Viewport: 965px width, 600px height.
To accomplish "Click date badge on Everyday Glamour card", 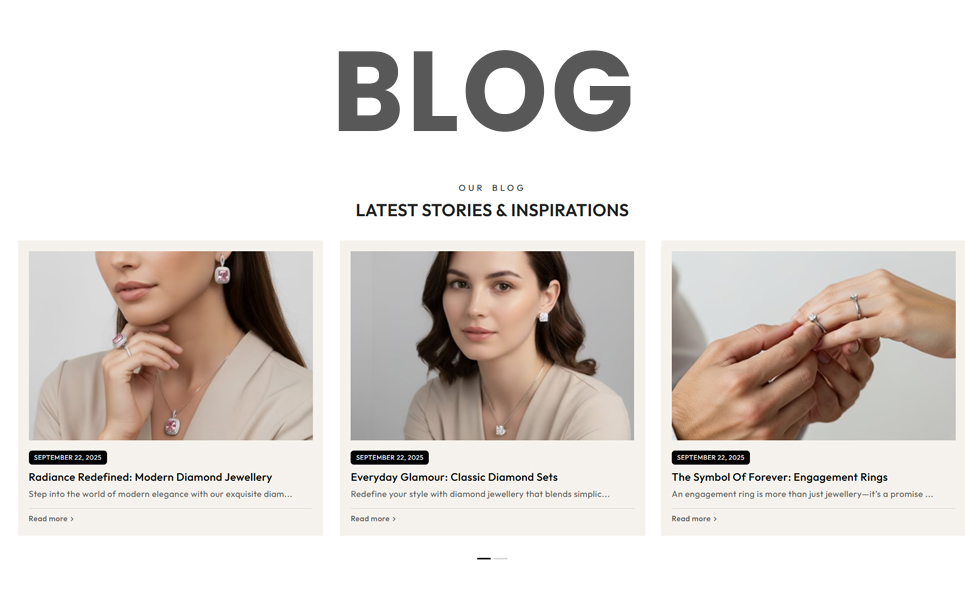I will coord(390,457).
